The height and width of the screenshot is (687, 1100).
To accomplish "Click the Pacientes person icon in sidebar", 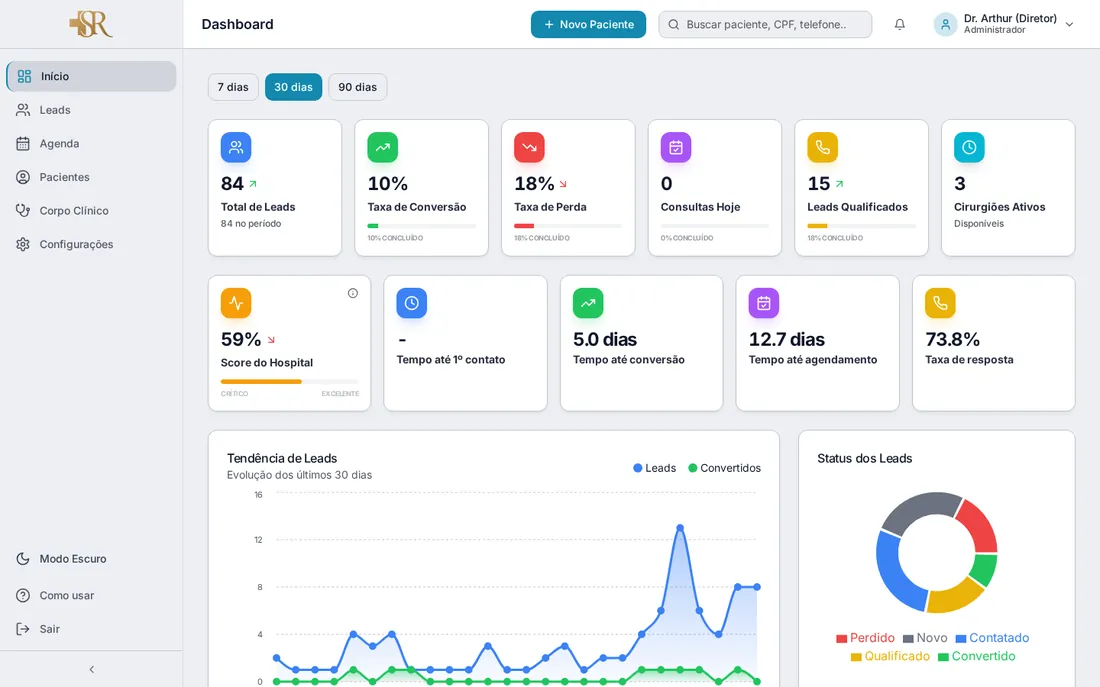I will click(23, 178).
